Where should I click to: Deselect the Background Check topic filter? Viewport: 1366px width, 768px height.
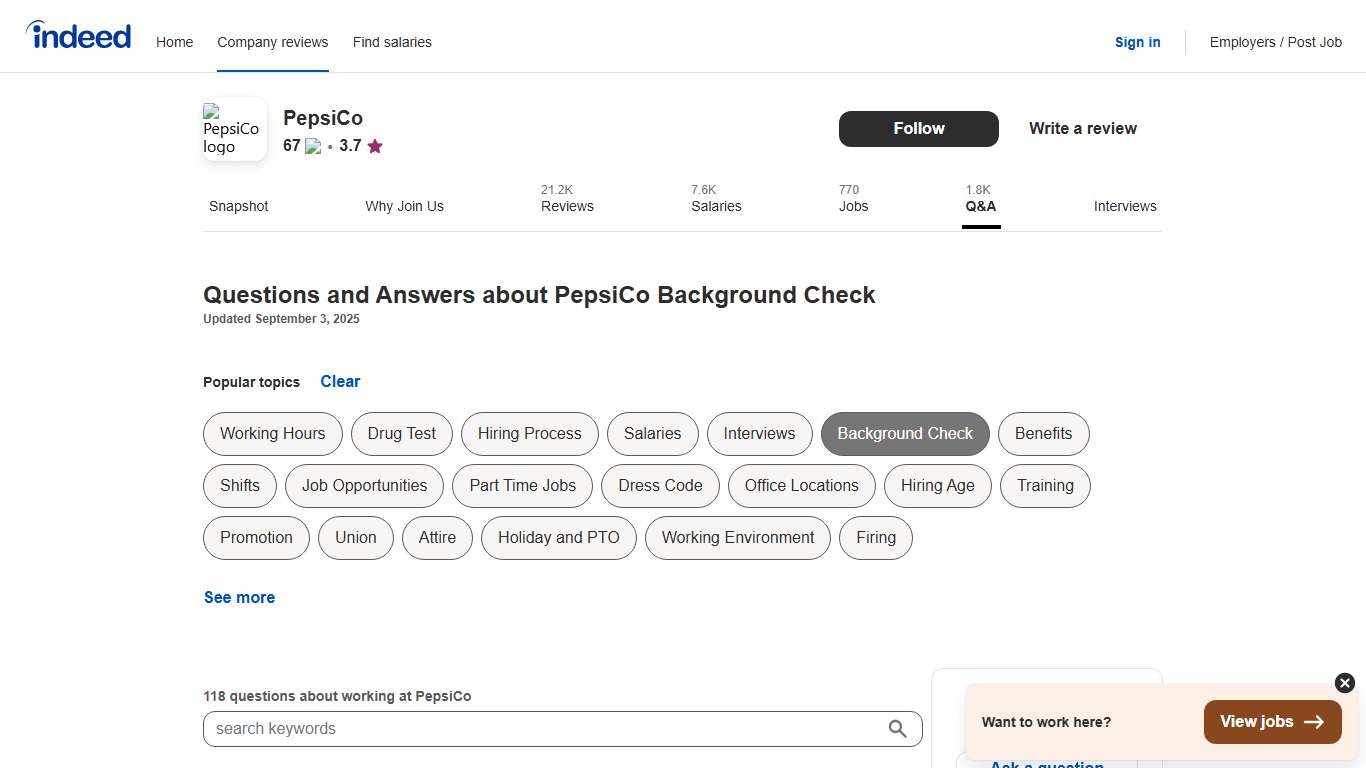pos(905,434)
